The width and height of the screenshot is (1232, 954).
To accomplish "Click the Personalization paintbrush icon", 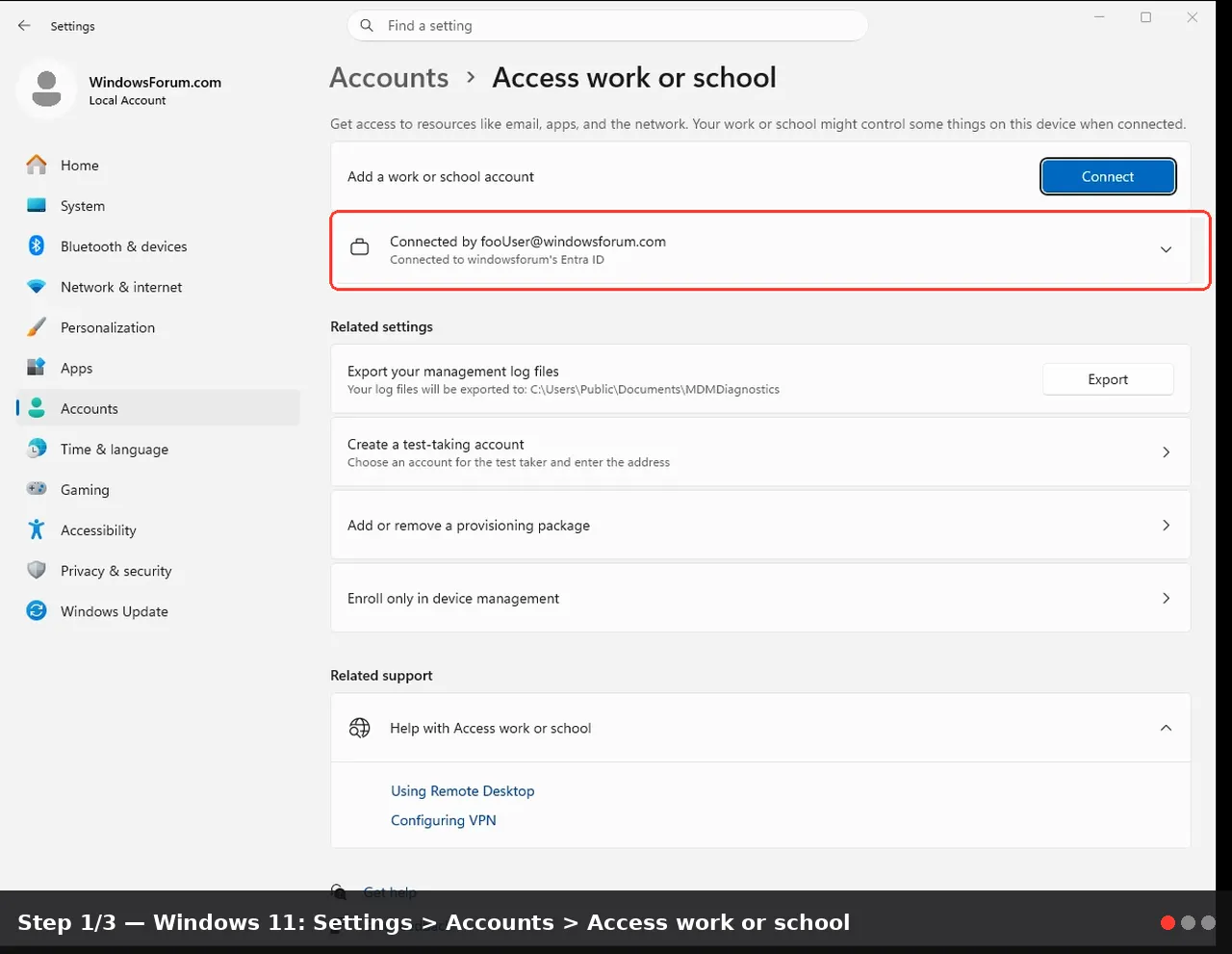I will [x=37, y=327].
